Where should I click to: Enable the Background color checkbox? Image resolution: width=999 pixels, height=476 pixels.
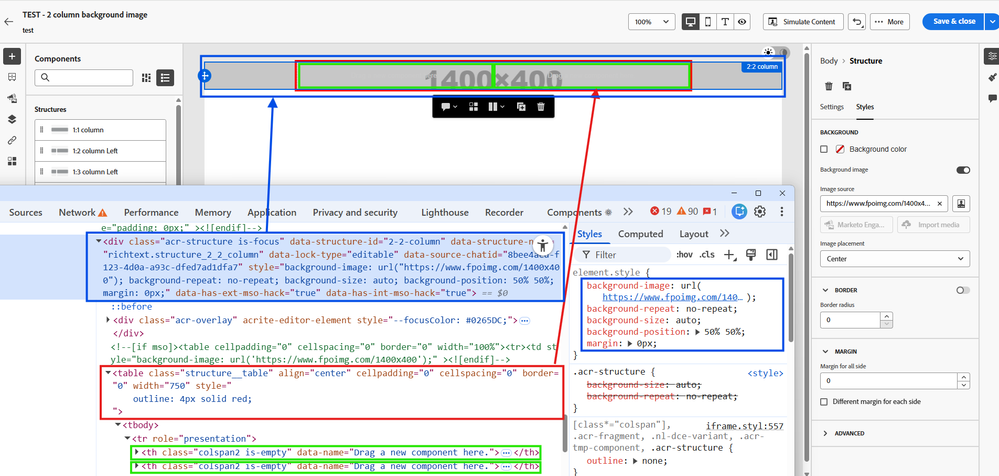click(824, 149)
